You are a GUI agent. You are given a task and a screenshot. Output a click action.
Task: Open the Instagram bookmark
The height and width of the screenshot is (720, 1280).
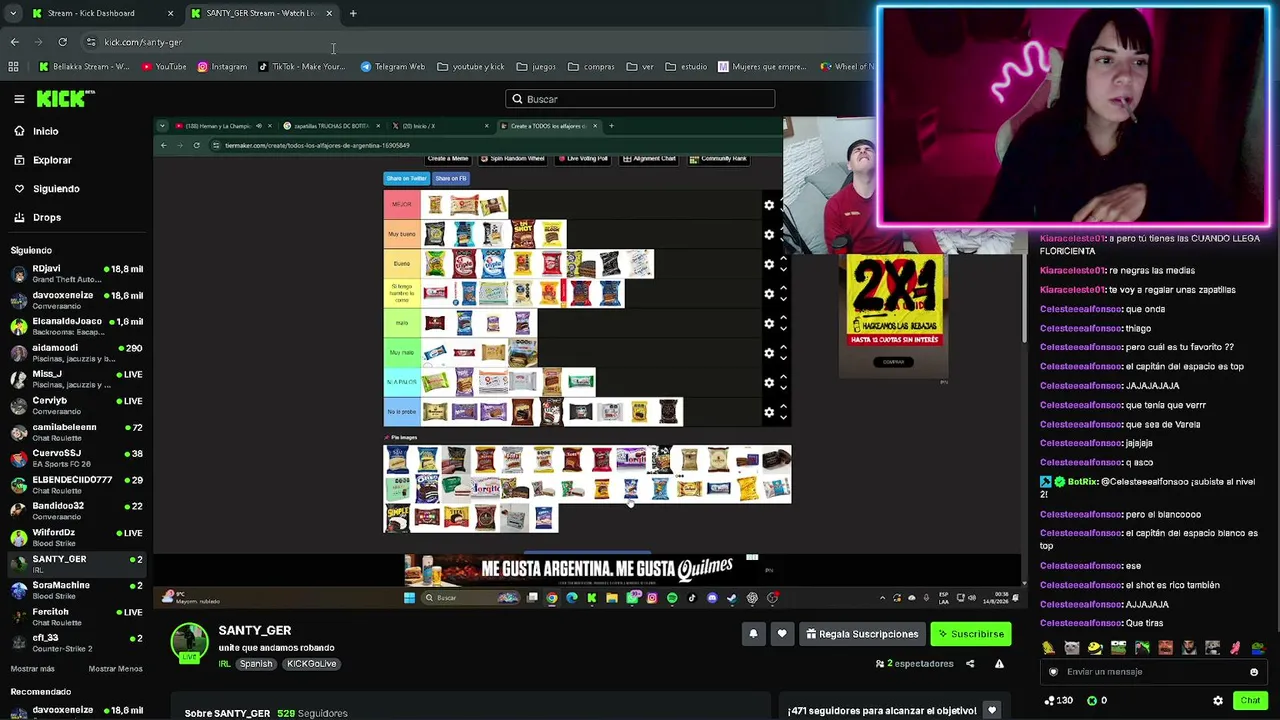[222, 67]
